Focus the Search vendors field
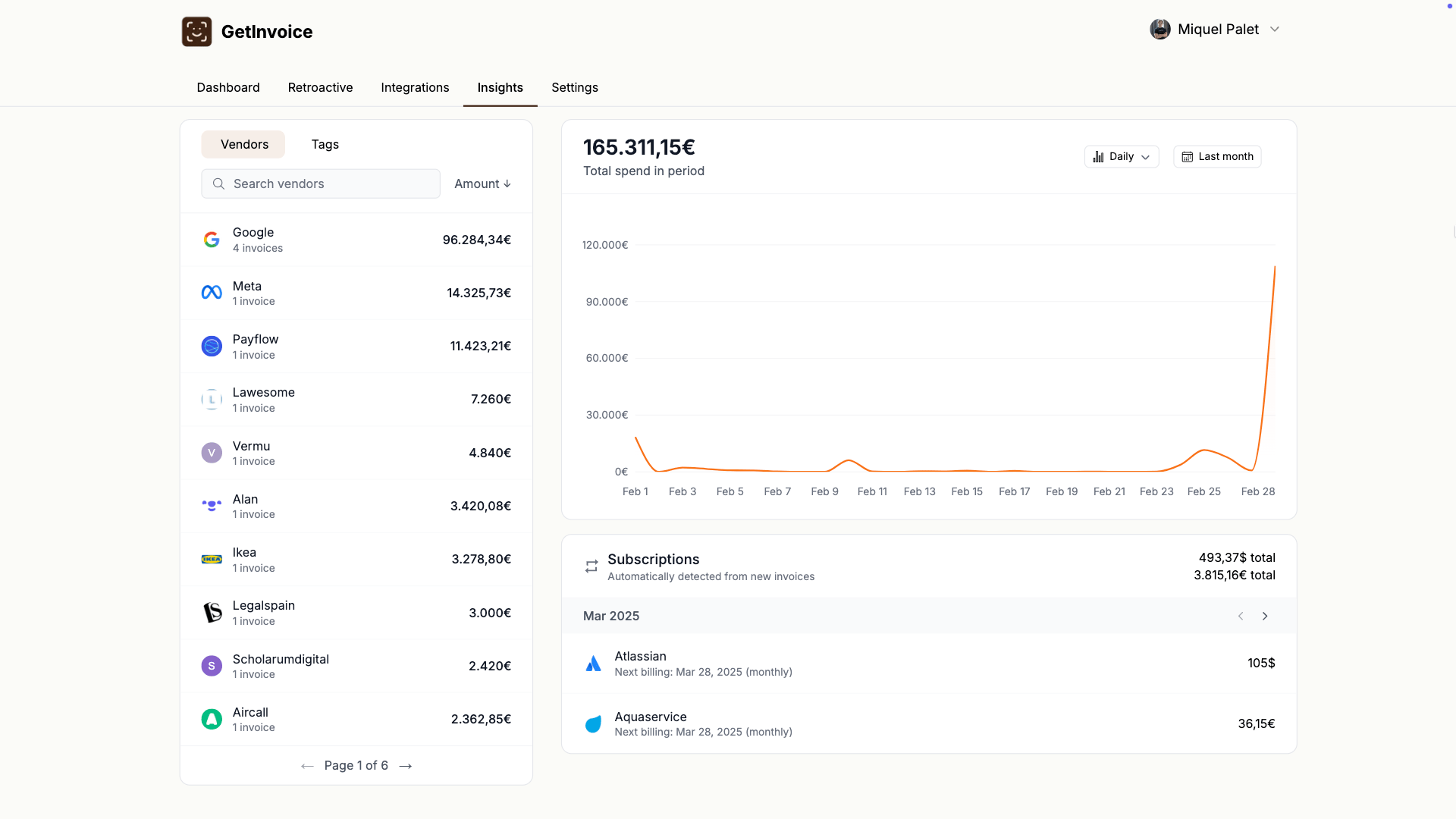The image size is (1456, 819). click(321, 184)
